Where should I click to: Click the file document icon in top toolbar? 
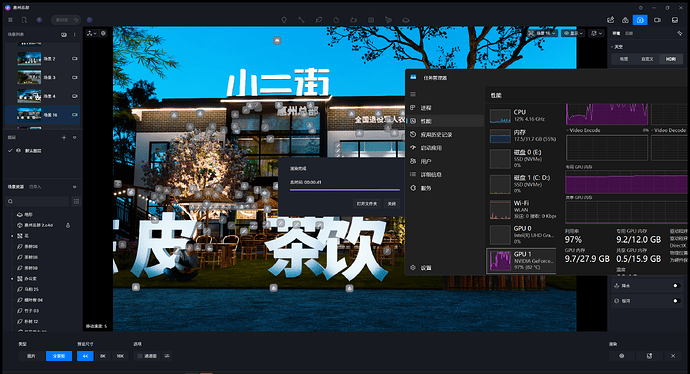[x=24, y=20]
